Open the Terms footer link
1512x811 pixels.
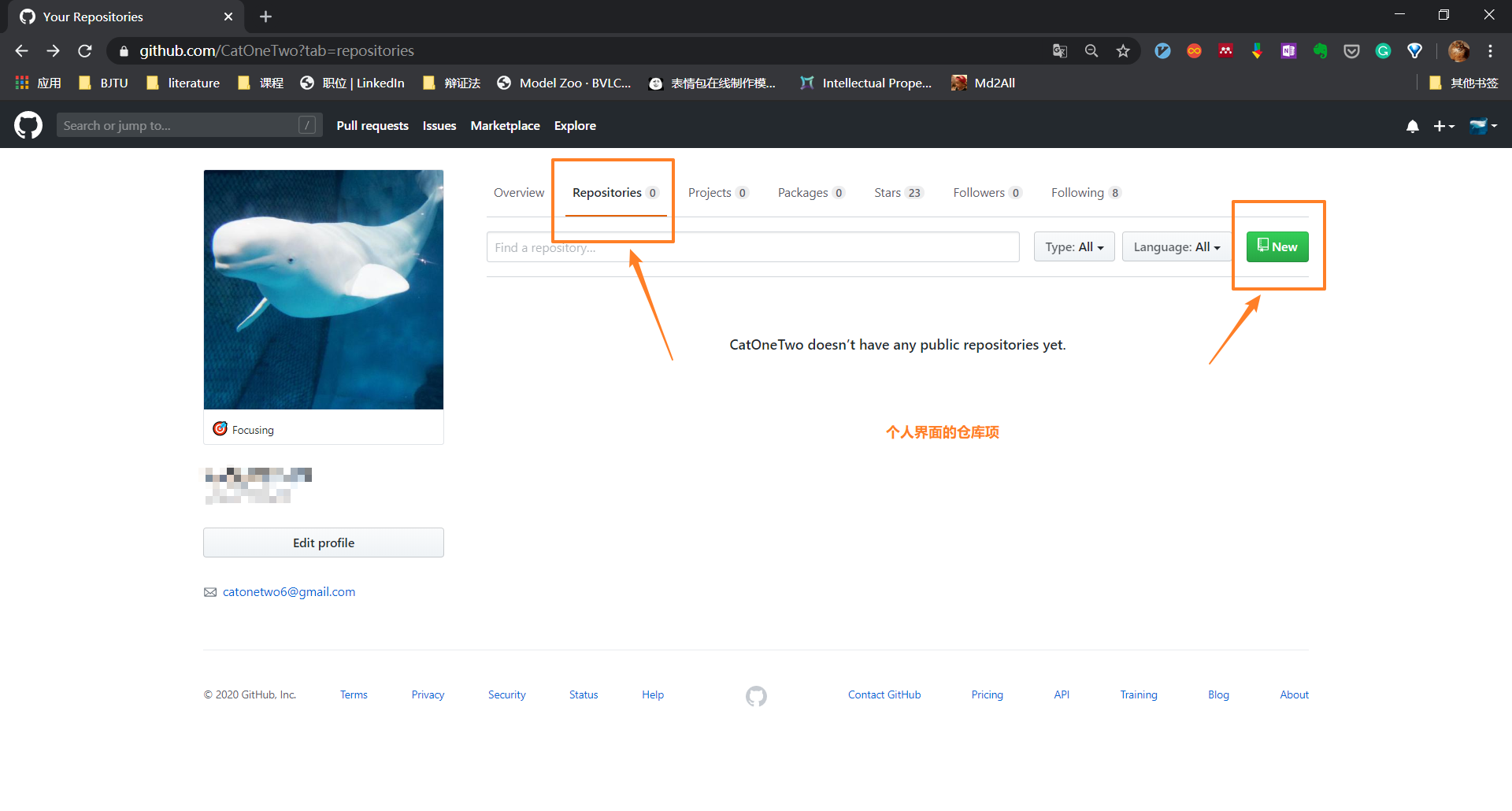354,694
